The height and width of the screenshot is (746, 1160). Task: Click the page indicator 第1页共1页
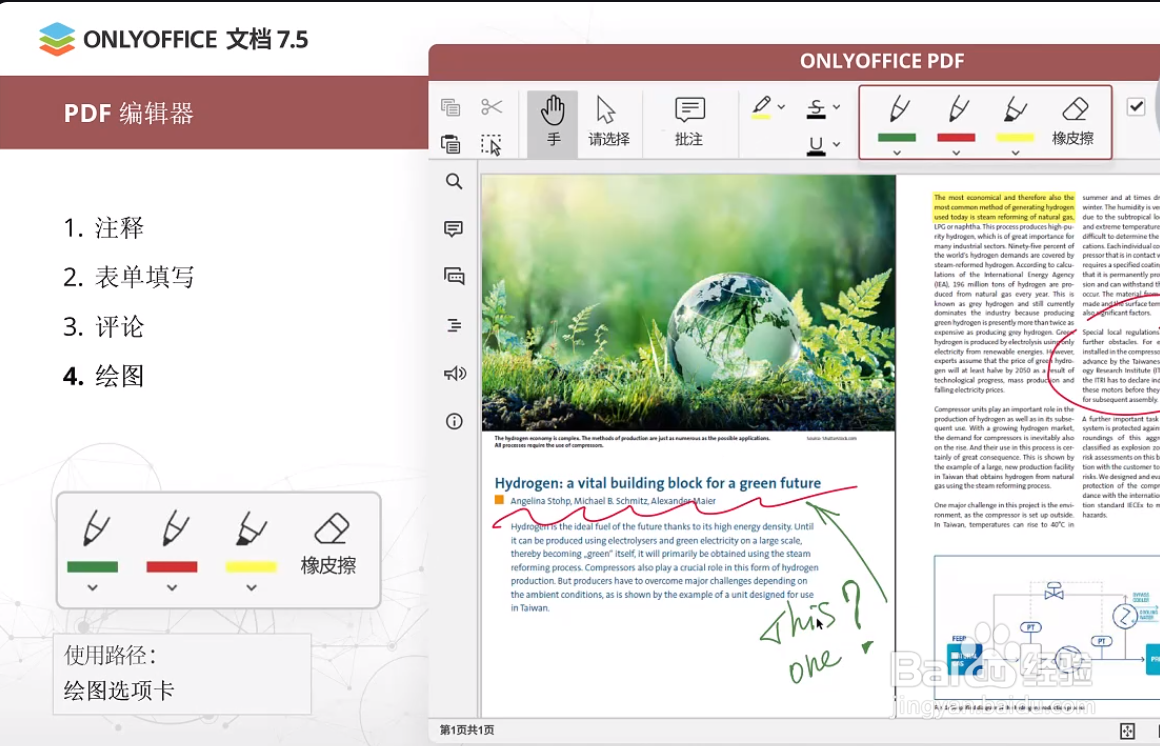pos(467,730)
